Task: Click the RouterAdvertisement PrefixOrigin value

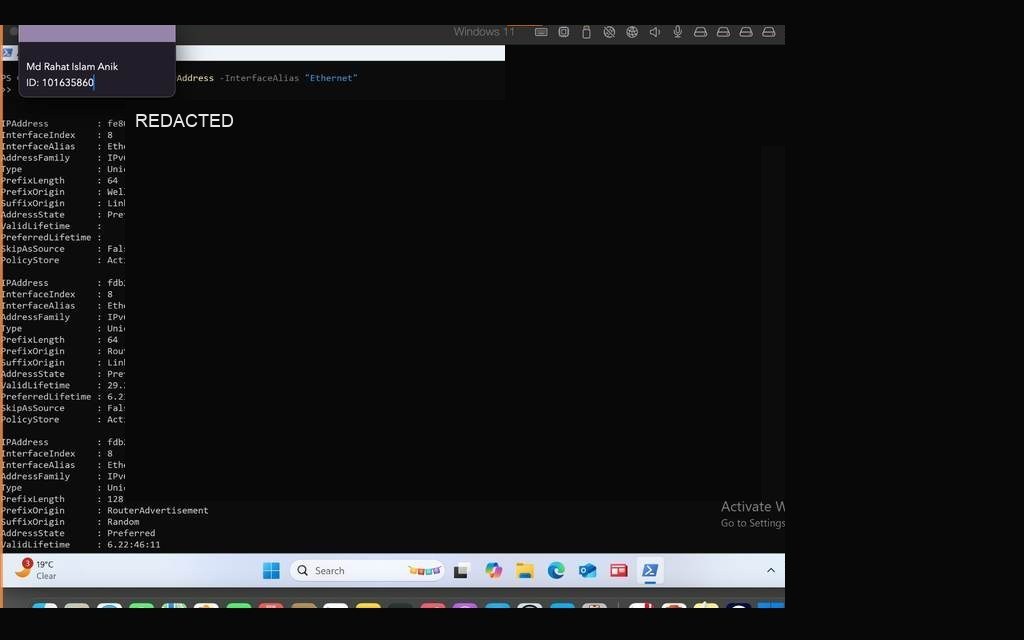Action: coord(157,511)
